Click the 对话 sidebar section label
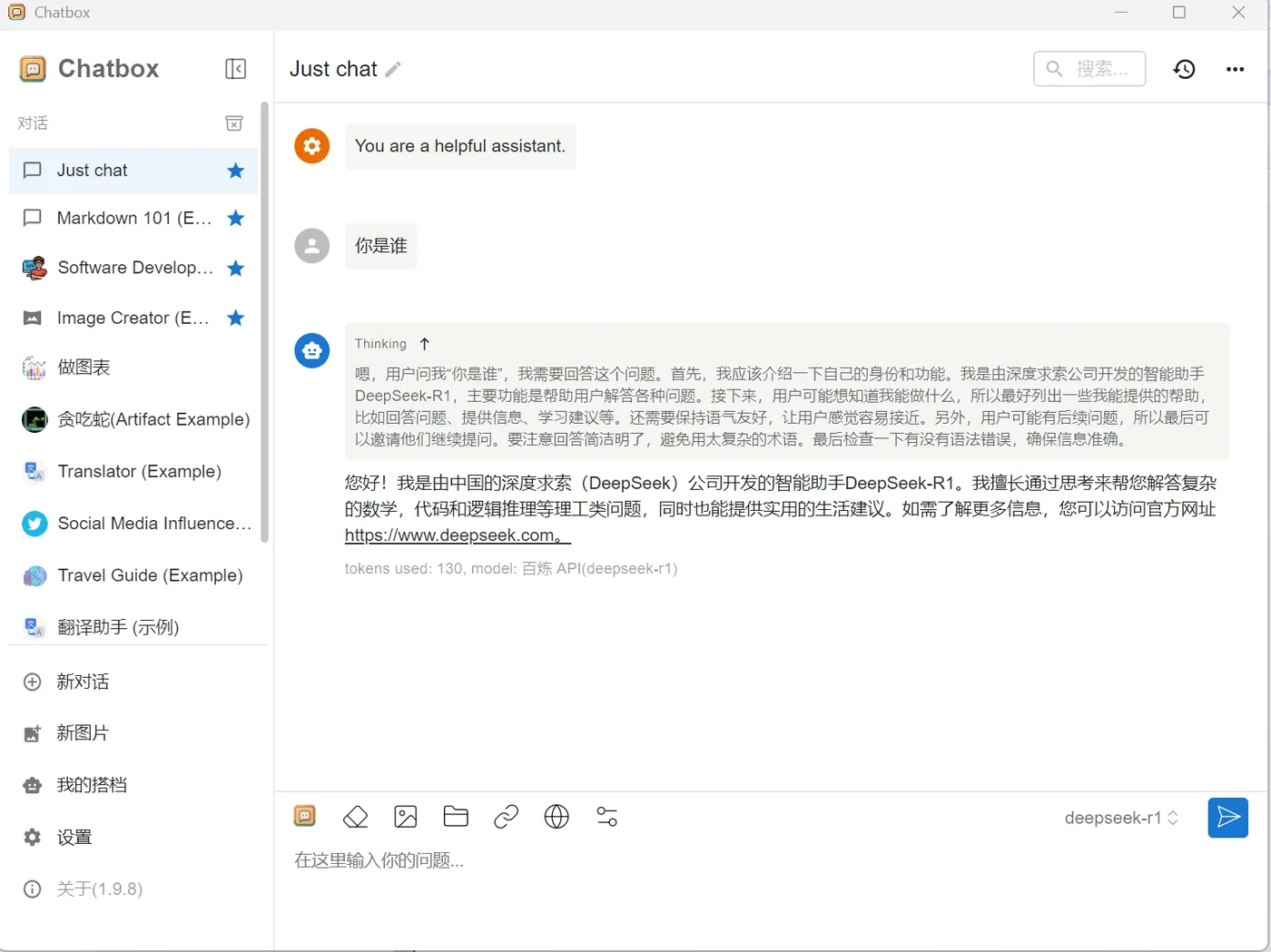This screenshot has height=952, width=1271. point(33,123)
